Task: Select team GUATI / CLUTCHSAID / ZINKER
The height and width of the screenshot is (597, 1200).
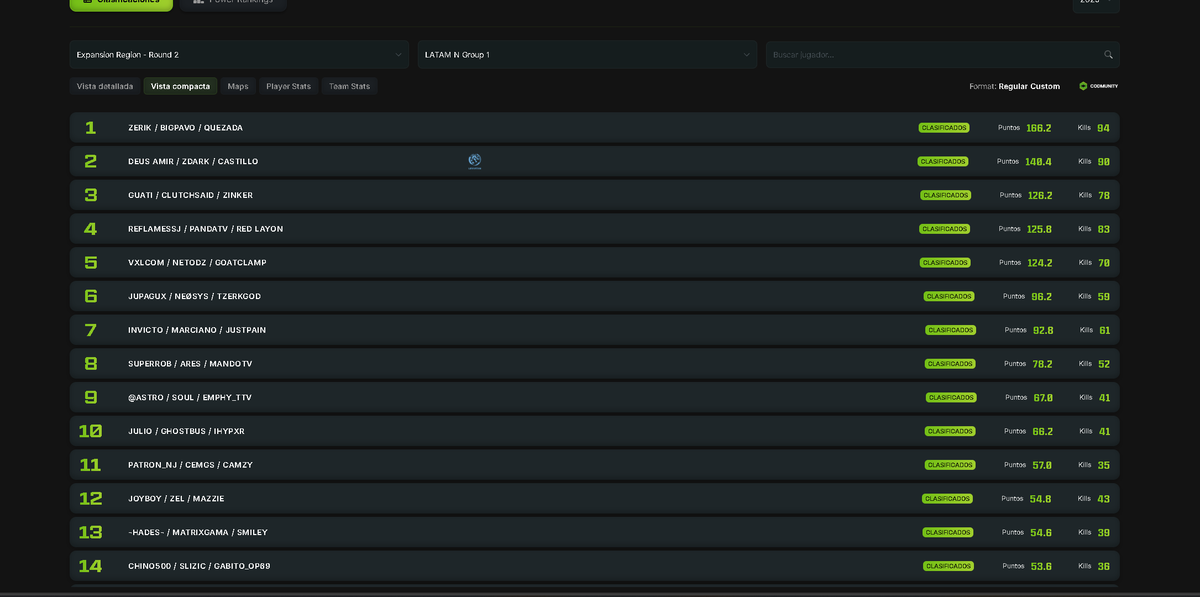Action: 190,195
